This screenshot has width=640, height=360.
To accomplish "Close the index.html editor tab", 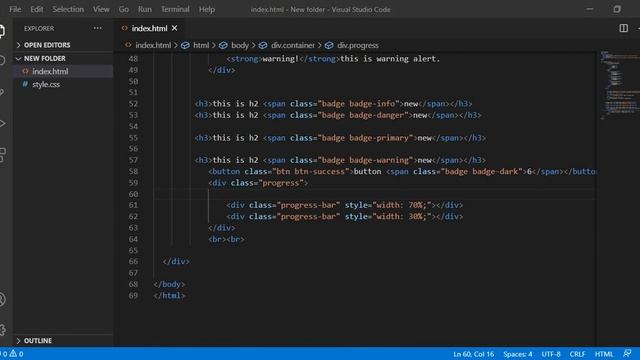I will point(175,28).
